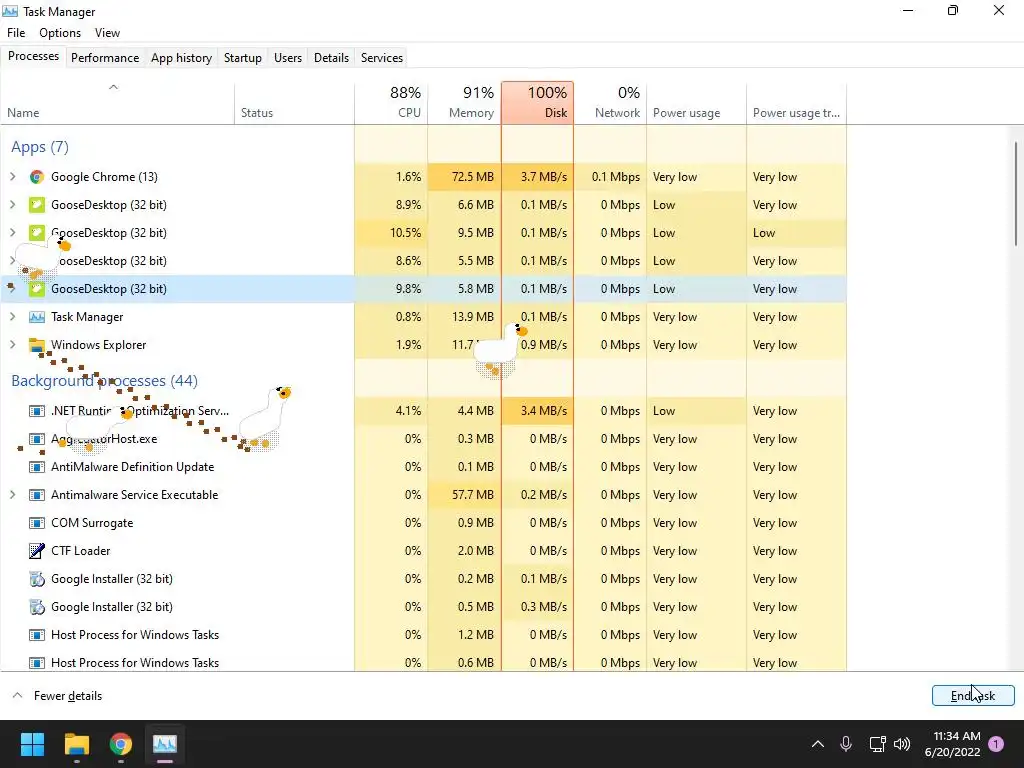This screenshot has height=768, width=1024.
Task: Click the selected GooseDesktop row icon
Action: tap(37, 289)
